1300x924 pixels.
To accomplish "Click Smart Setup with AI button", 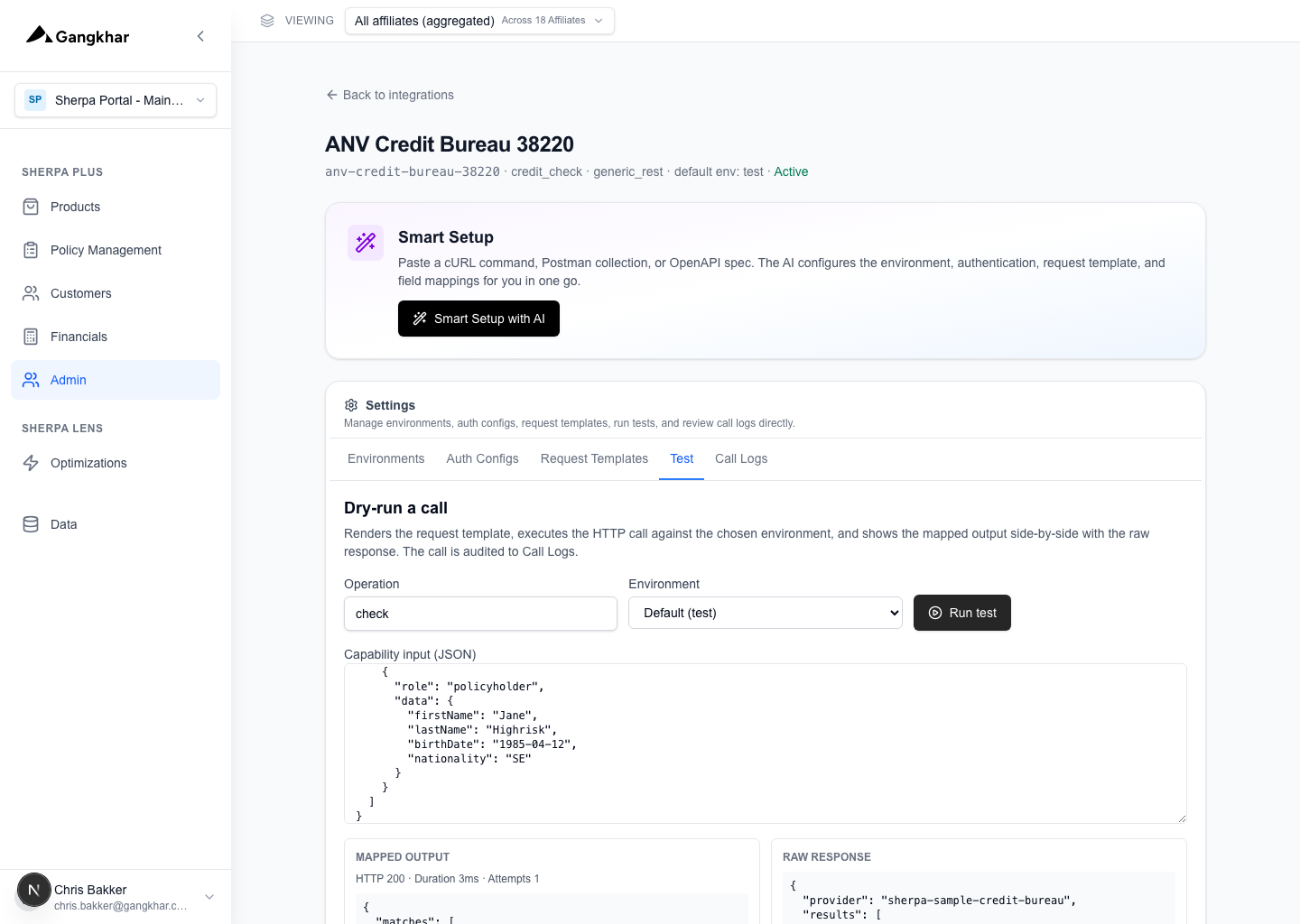I will 478,319.
